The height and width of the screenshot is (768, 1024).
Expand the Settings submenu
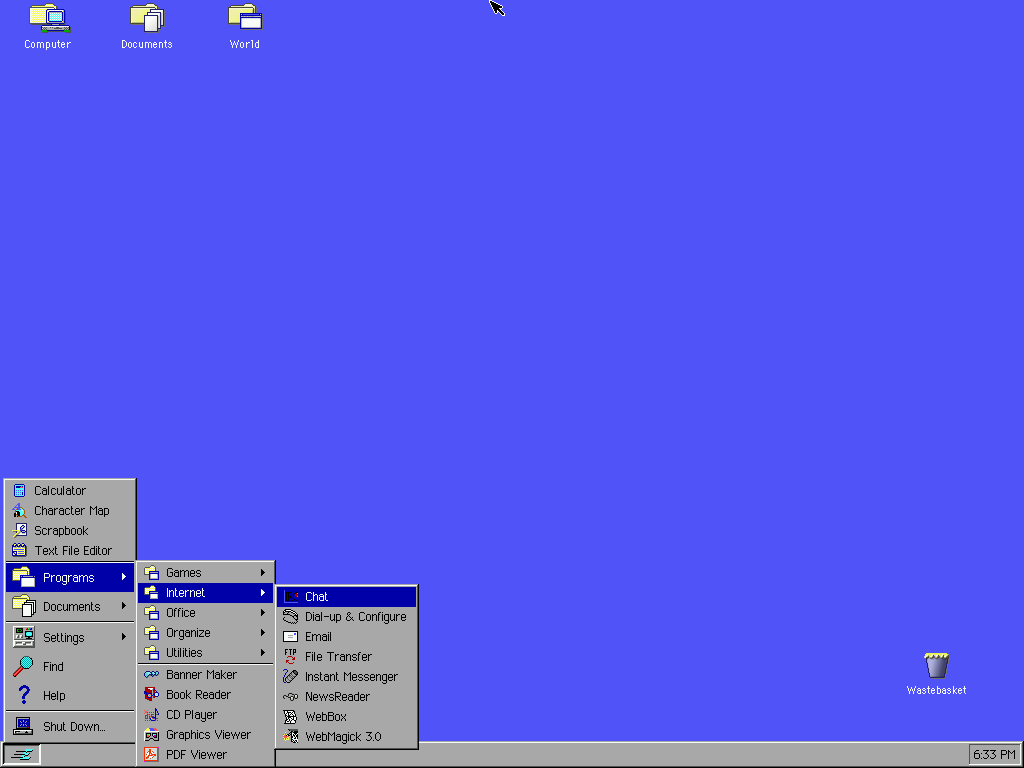tap(63, 637)
